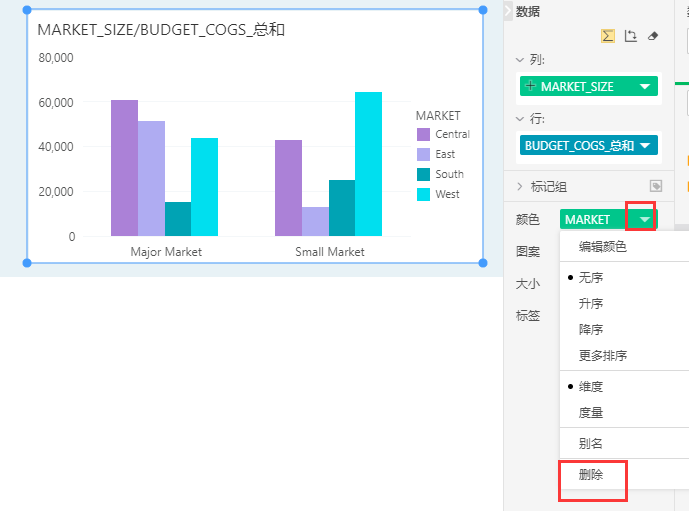Choose 升序 from the menu
The width and height of the screenshot is (689, 511).
[591, 303]
